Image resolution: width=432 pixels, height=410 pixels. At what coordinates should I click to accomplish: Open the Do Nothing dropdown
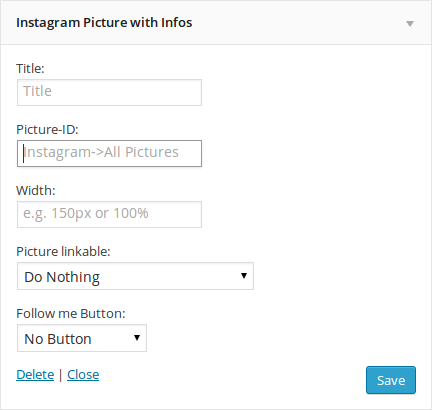click(x=135, y=276)
